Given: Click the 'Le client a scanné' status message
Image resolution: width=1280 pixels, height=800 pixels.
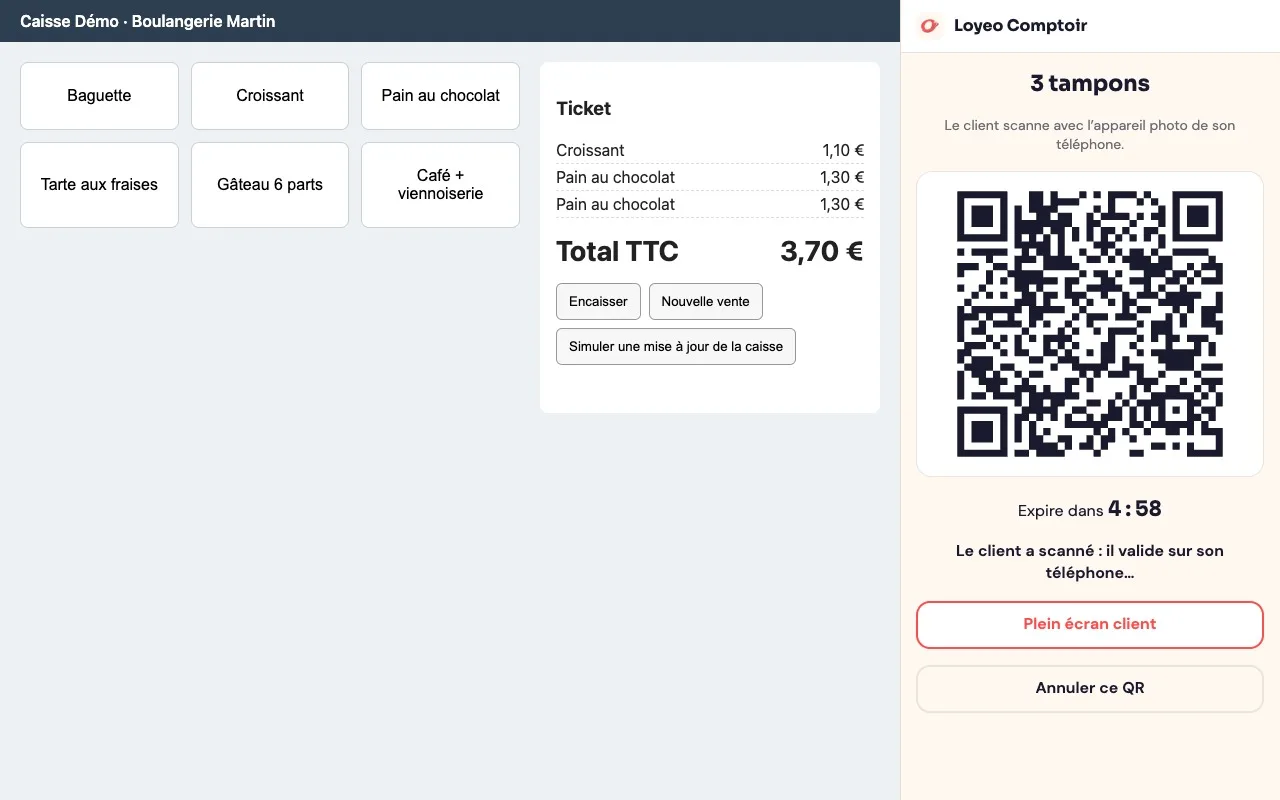Looking at the screenshot, I should click(x=1090, y=562).
